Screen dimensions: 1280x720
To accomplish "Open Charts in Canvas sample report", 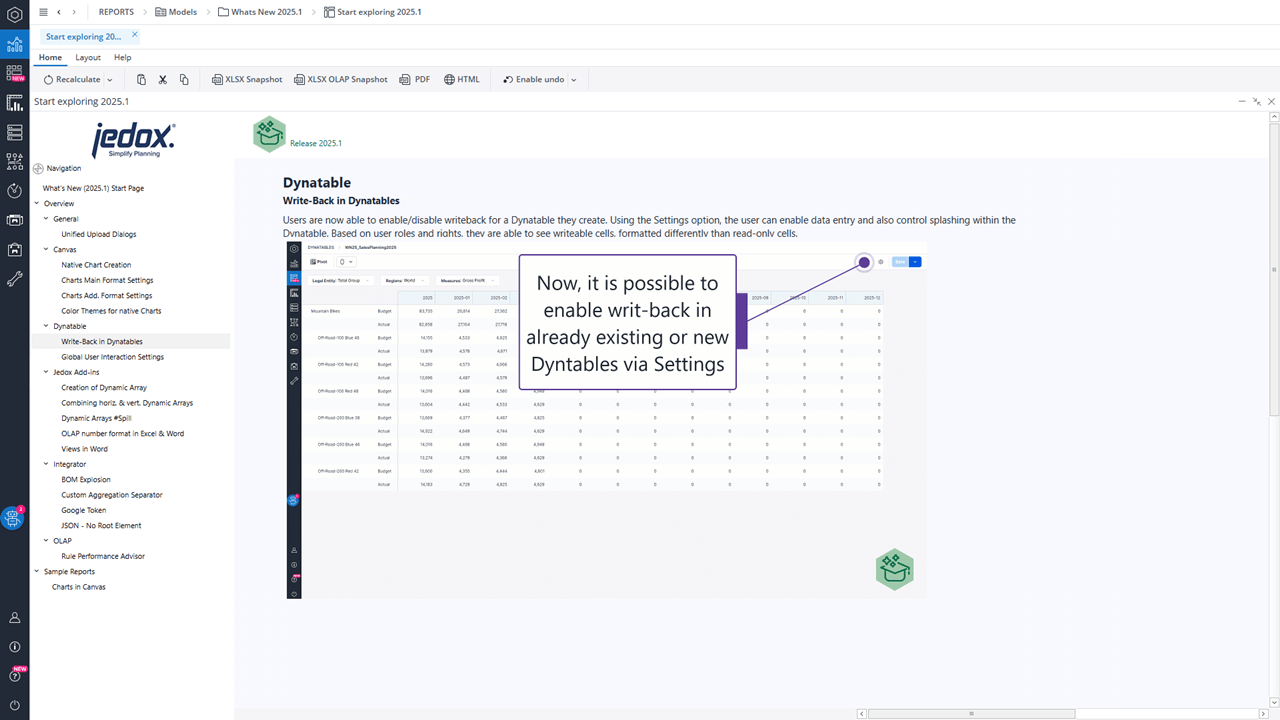I will click(x=79, y=587).
